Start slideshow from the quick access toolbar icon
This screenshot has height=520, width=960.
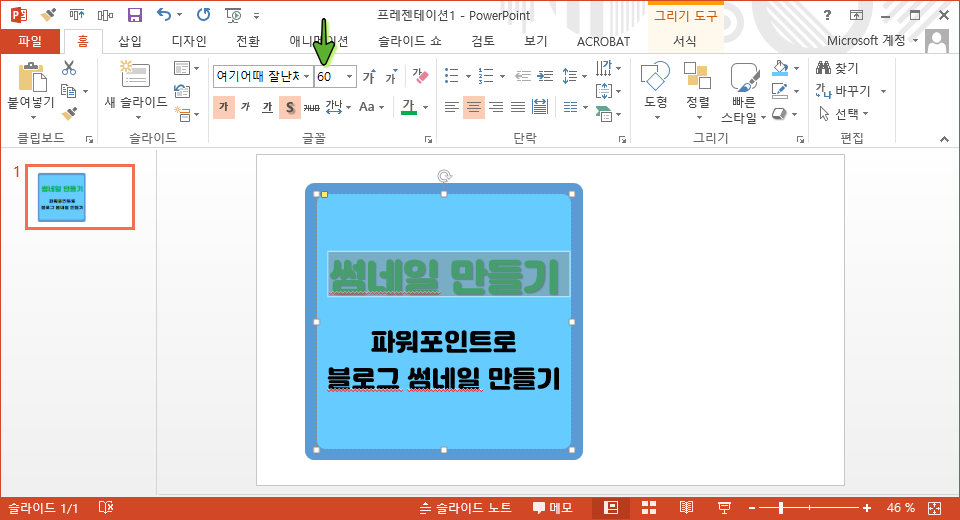point(233,15)
